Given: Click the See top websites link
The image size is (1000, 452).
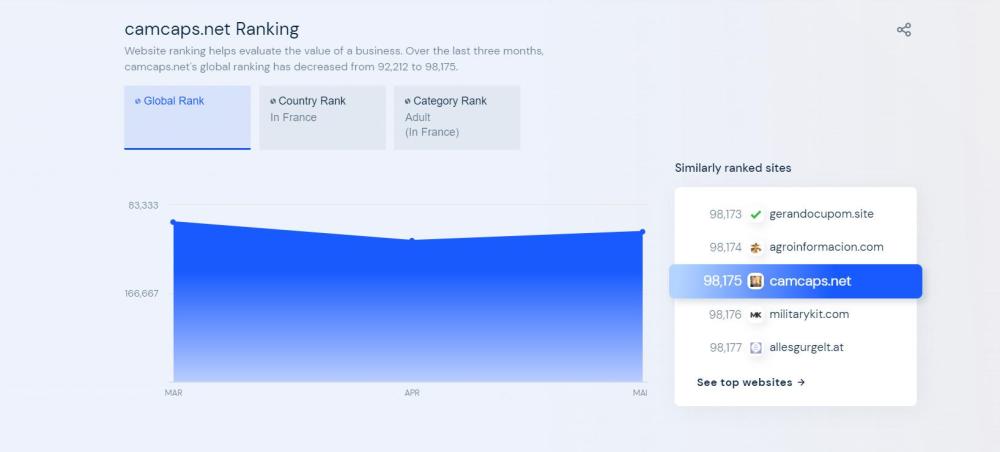Looking at the screenshot, I should [x=750, y=382].
